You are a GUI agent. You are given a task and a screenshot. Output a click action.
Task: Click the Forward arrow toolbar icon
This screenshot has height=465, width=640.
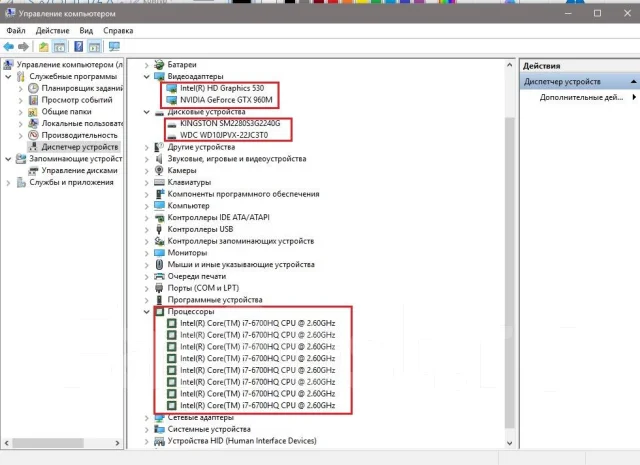click(23, 47)
